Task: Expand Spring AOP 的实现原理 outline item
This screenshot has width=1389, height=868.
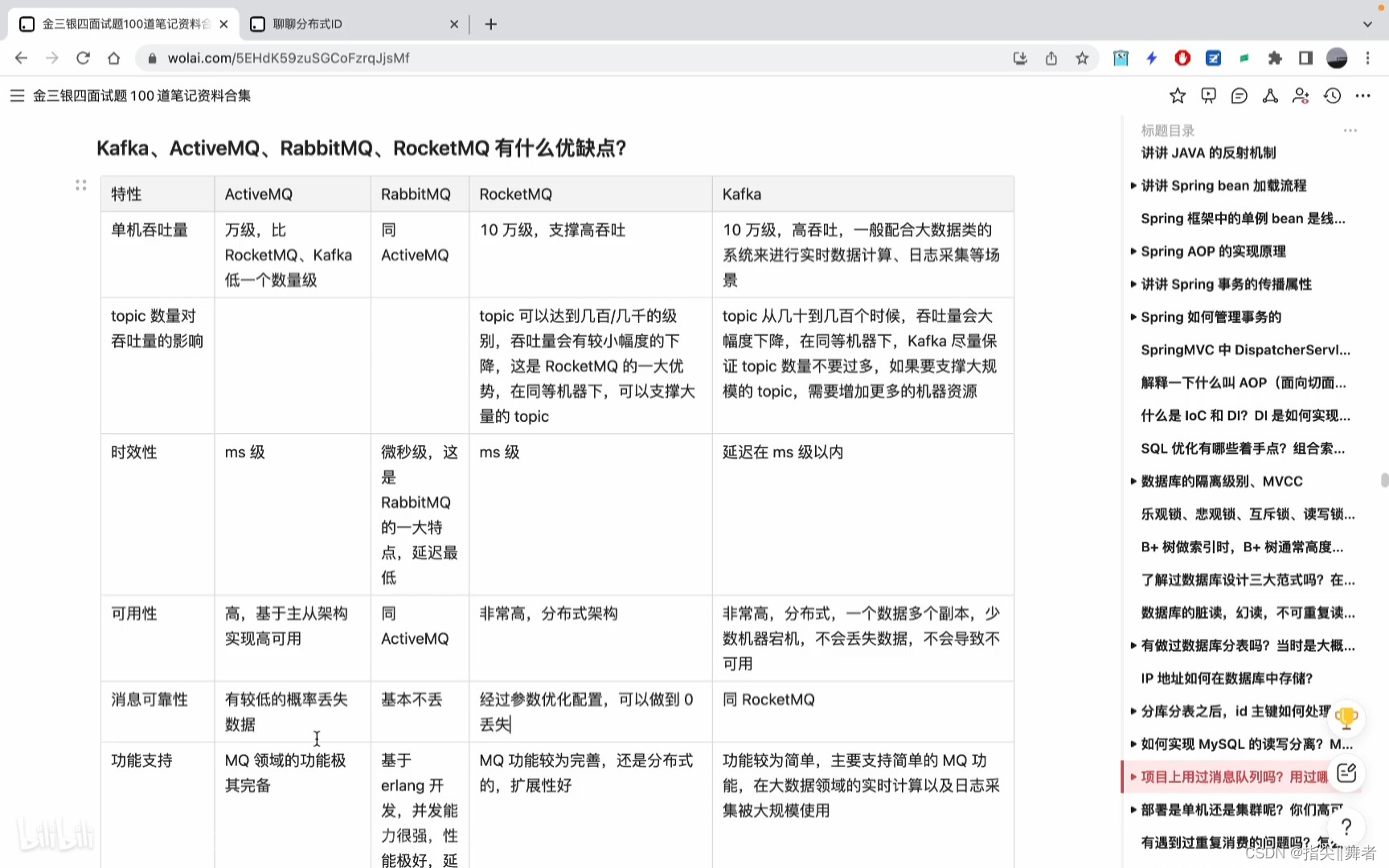Action: 1133,252
